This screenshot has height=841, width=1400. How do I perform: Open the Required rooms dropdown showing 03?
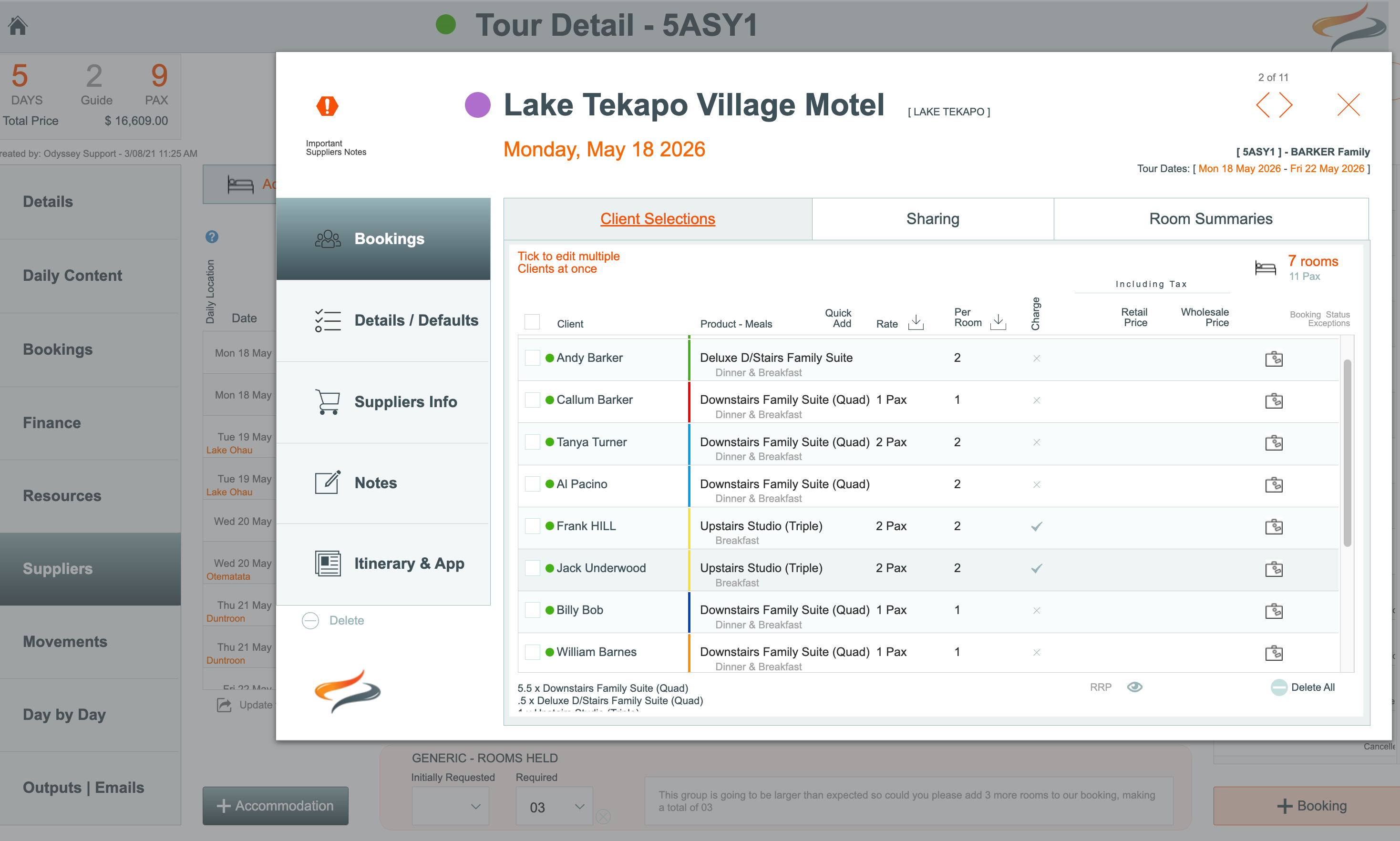tap(554, 806)
